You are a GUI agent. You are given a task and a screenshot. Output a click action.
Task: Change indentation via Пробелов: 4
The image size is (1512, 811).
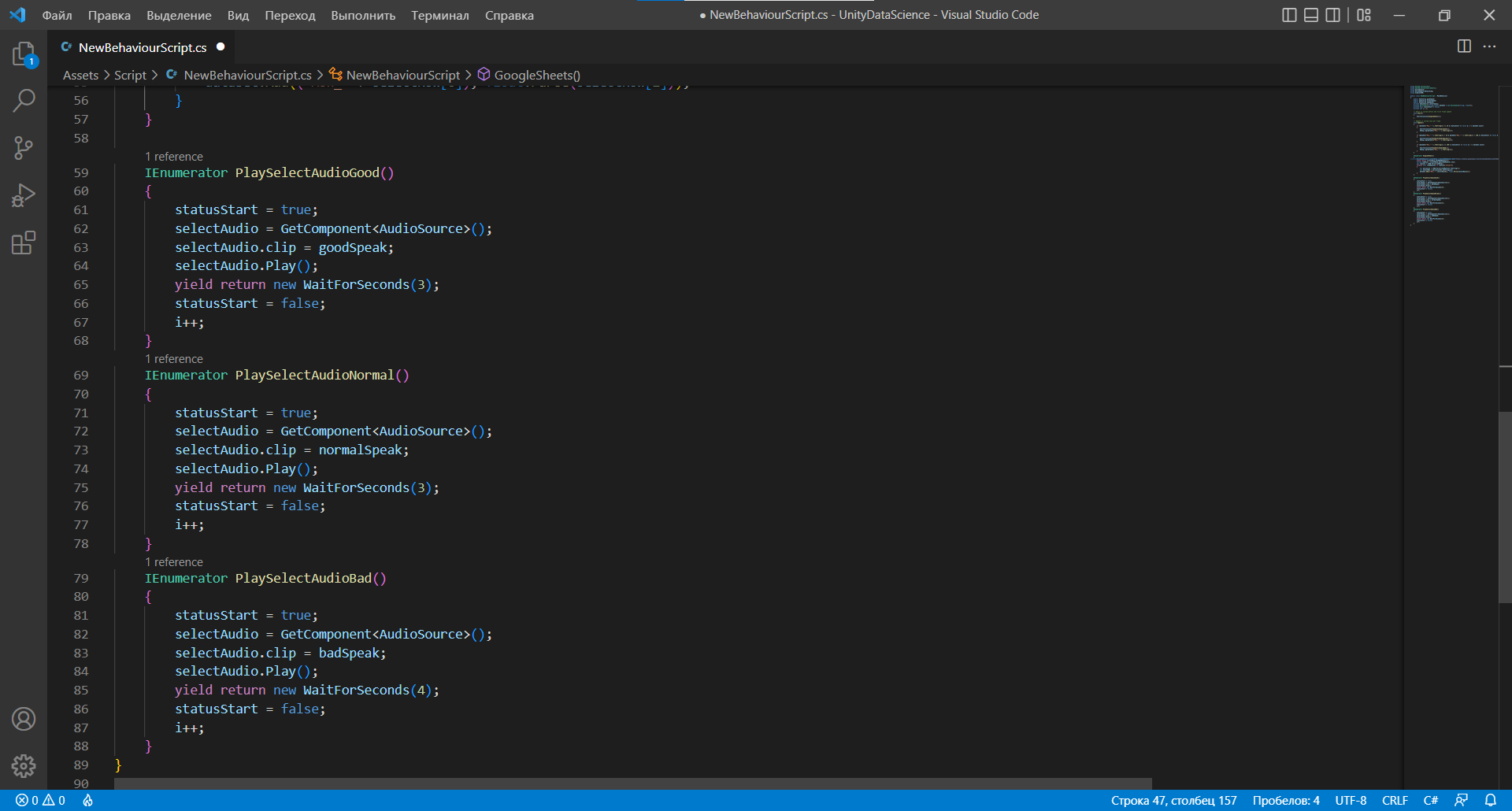pos(1286,800)
